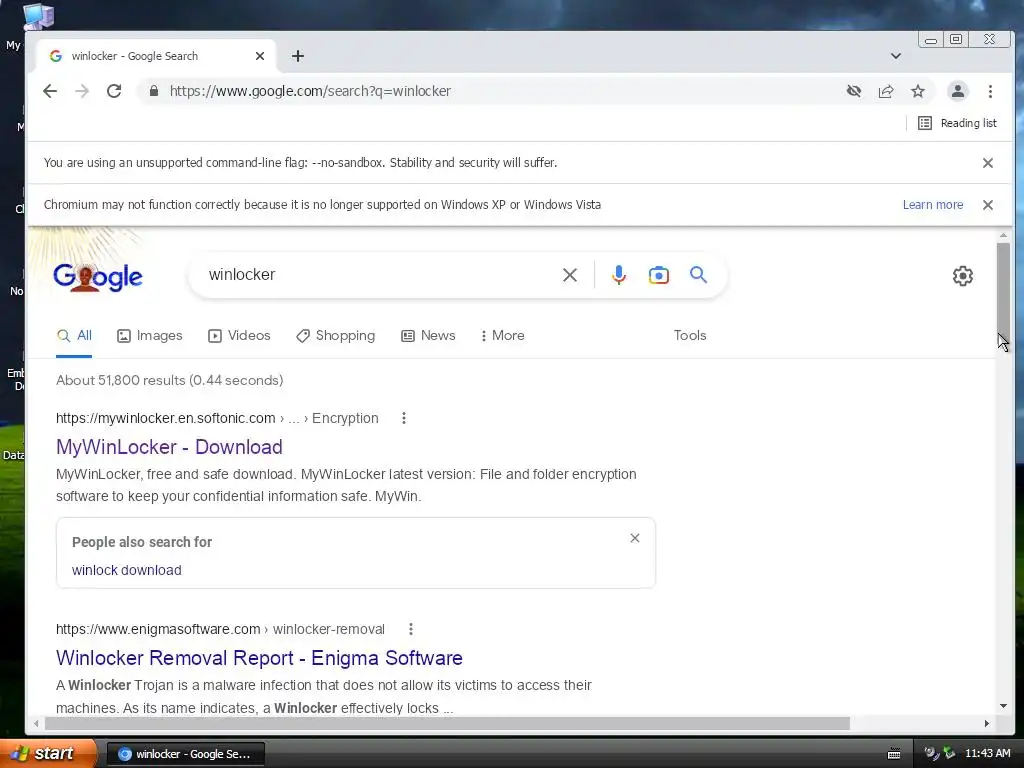
Task: Open the Reading list panel
Action: coord(957,123)
